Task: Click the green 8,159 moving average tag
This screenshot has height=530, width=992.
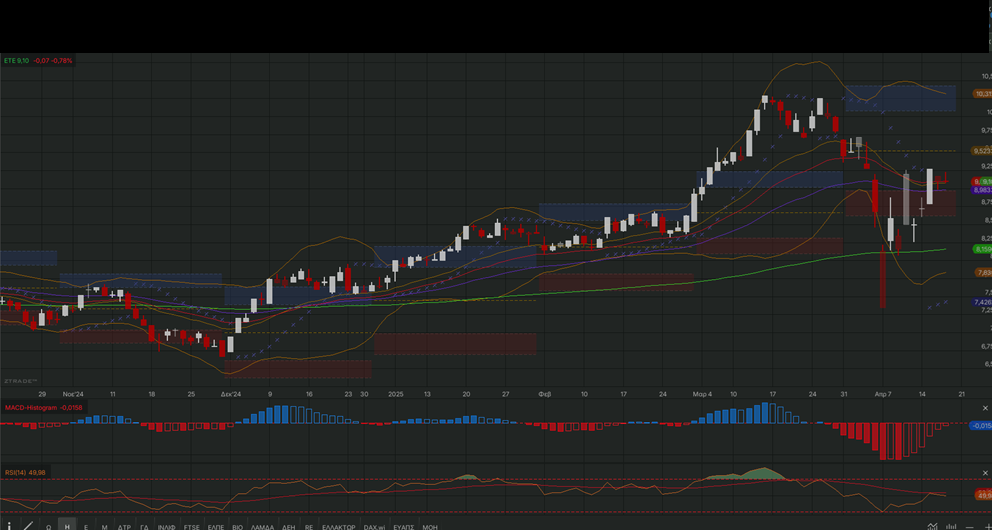Action: click(x=982, y=249)
